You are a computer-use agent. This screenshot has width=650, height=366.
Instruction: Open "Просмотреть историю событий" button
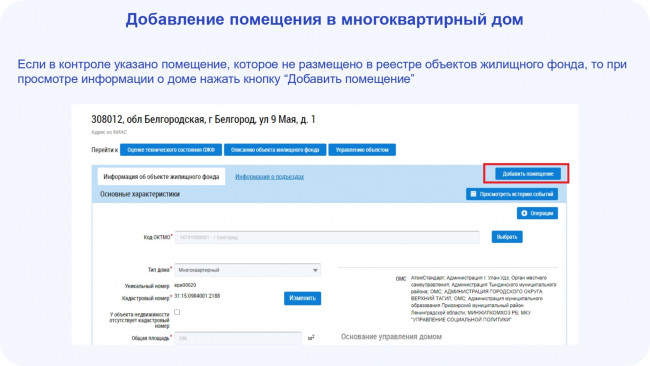[x=512, y=194]
